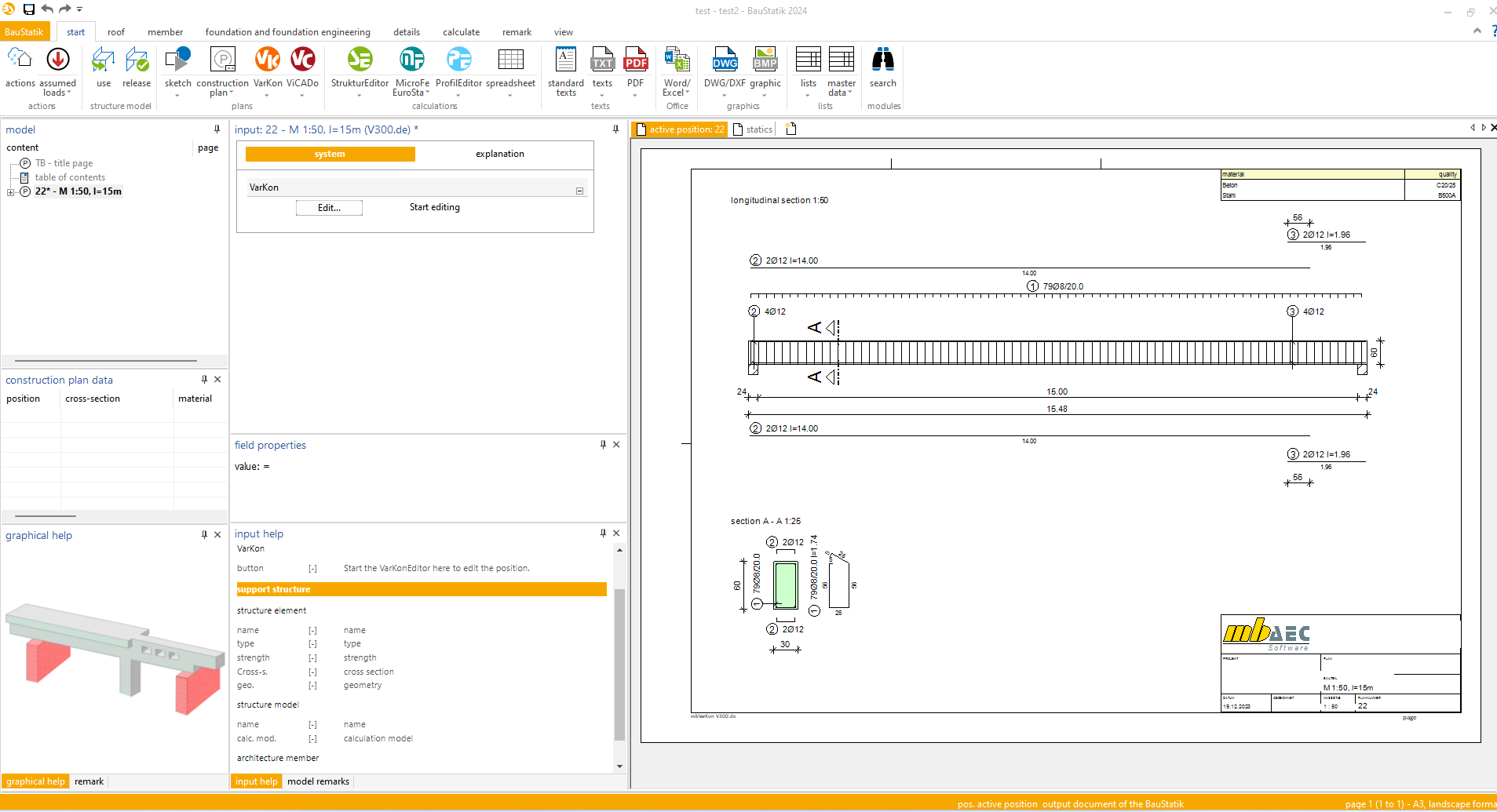
Task: Open the DWG/DXF export dropdown
Action: [x=724, y=96]
